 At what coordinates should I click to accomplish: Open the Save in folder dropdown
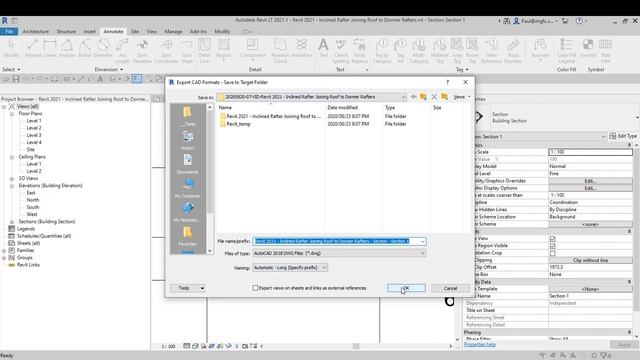[403, 97]
